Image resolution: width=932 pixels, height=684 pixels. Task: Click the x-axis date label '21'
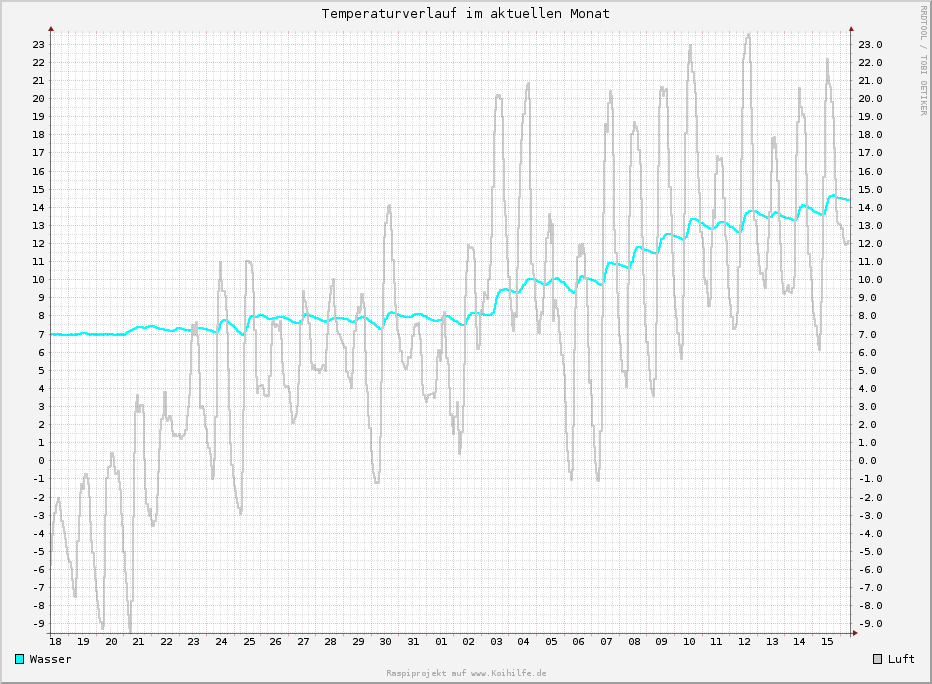[x=138, y=641]
